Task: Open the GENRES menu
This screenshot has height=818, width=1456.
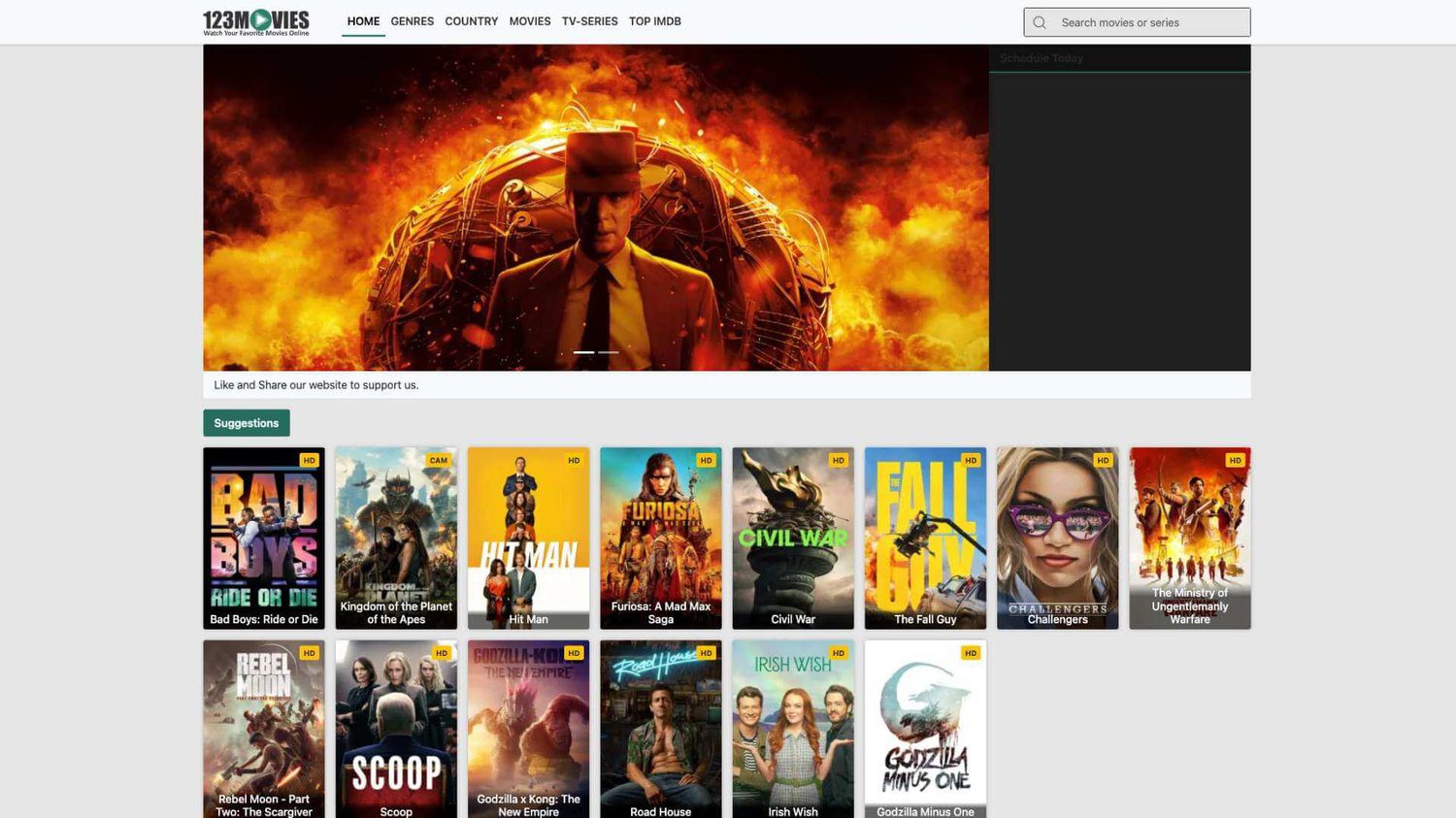Action: [x=413, y=21]
